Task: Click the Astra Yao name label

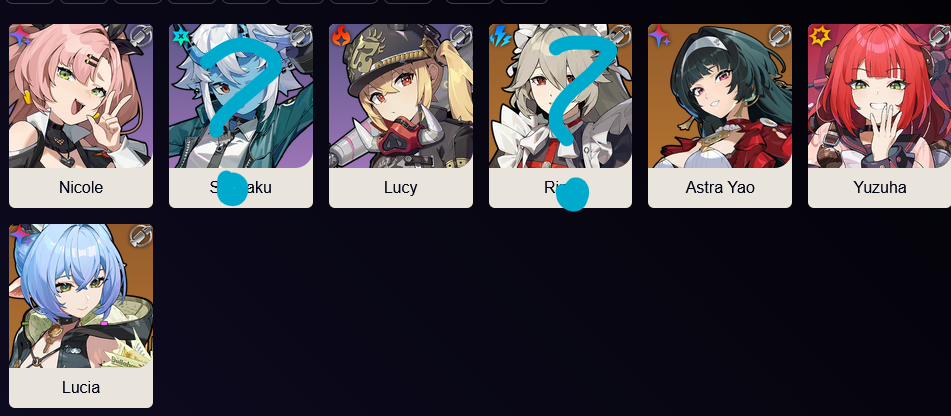Action: [720, 187]
